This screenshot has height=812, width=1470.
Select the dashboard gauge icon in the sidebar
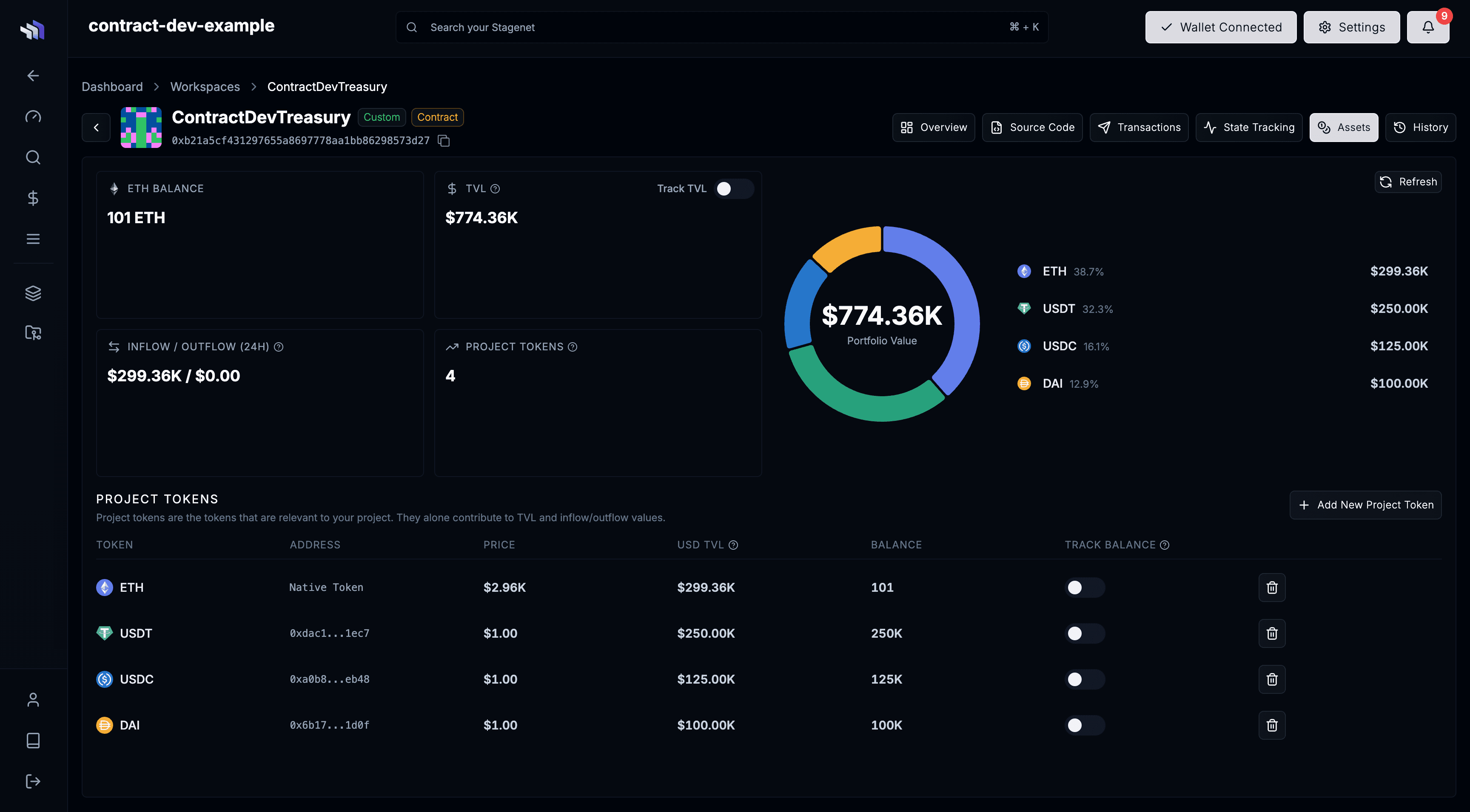(x=32, y=116)
